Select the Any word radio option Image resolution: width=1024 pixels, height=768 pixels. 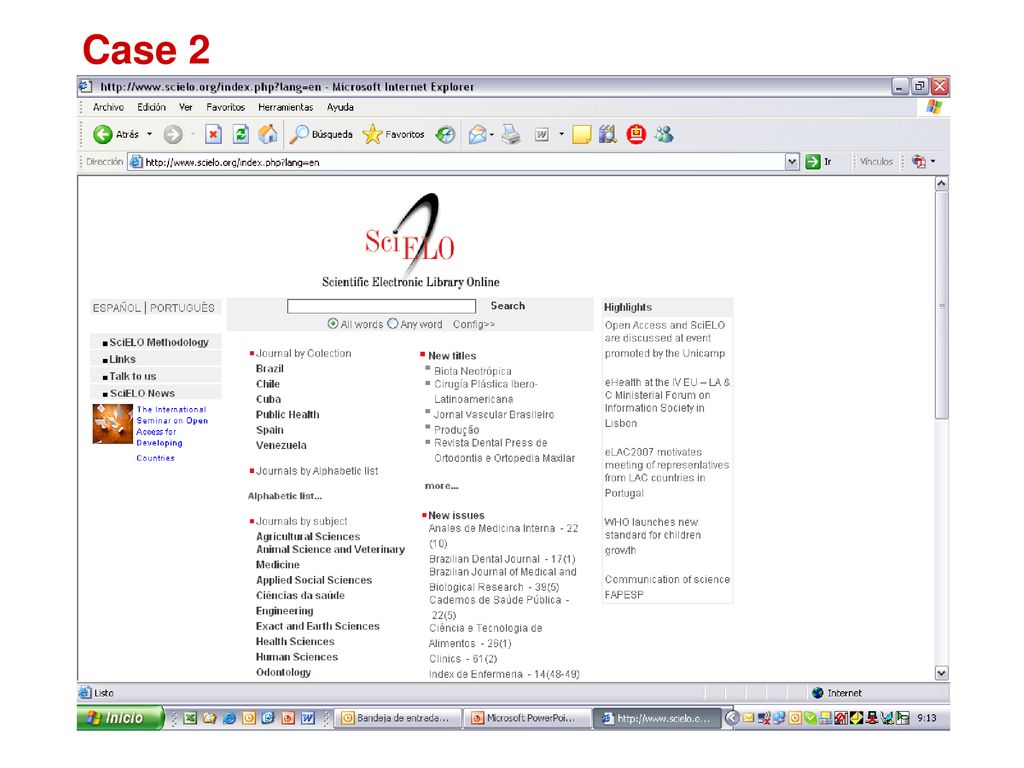(392, 324)
